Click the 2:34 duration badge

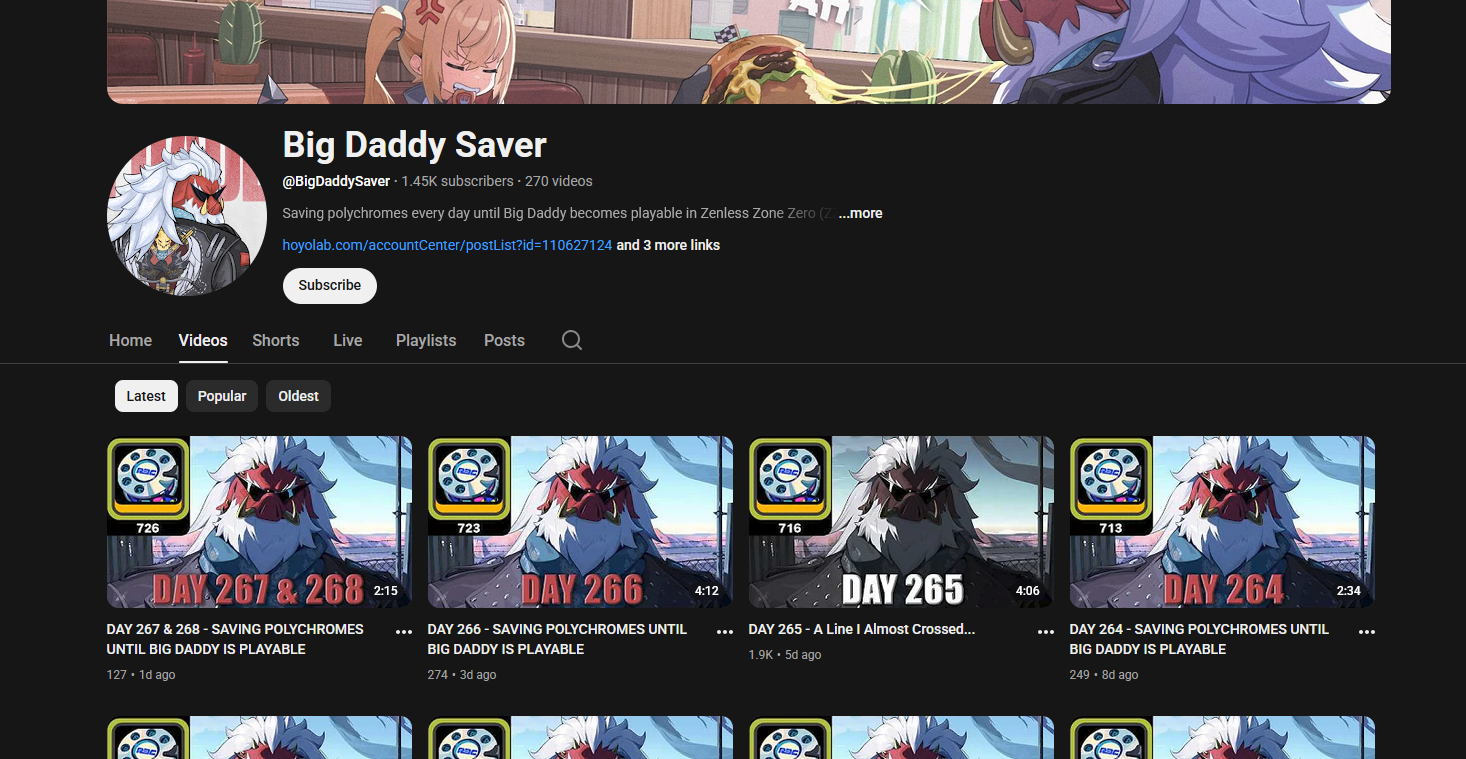[x=1349, y=591]
